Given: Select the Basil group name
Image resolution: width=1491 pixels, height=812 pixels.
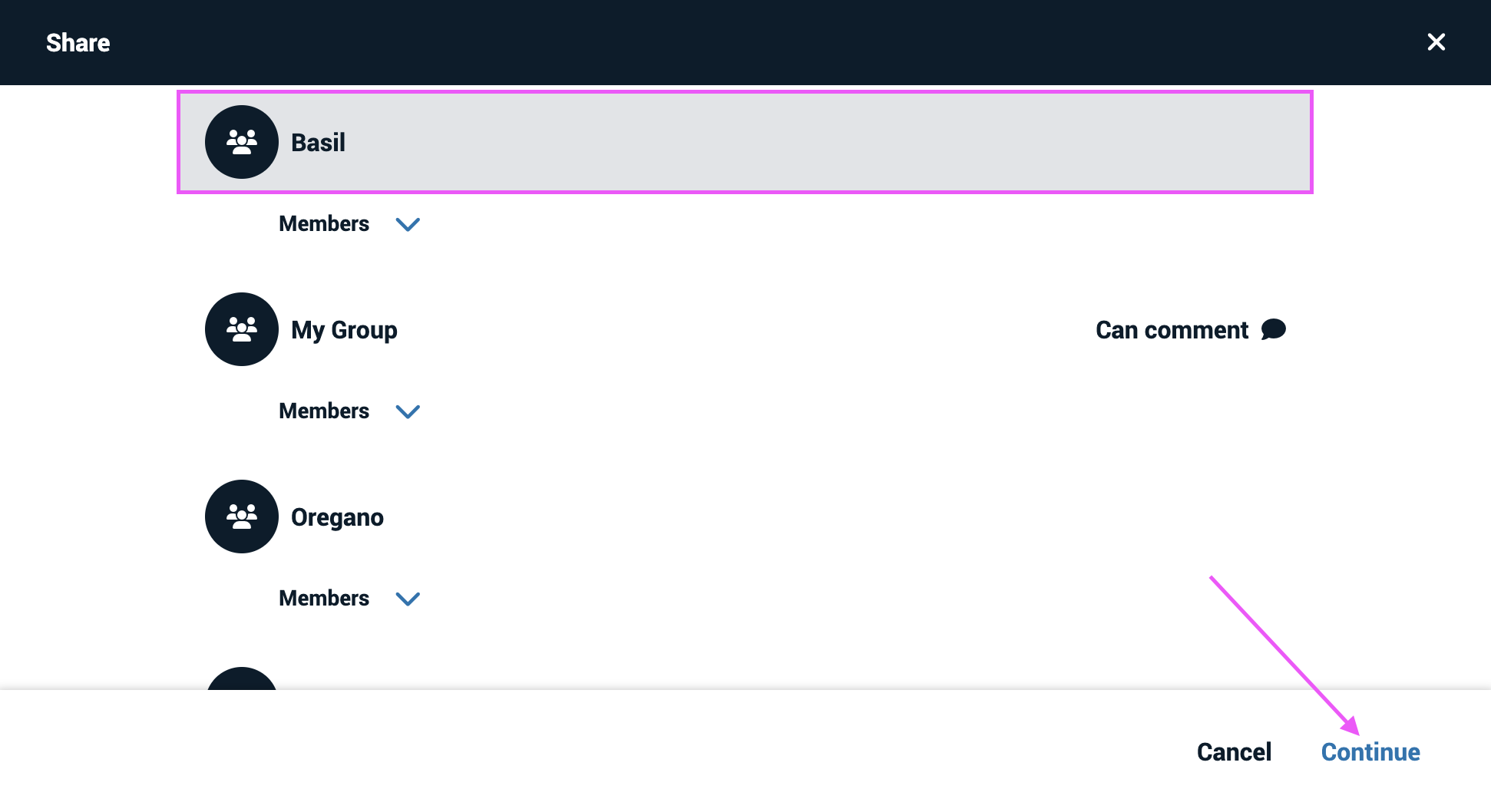Looking at the screenshot, I should point(318,143).
